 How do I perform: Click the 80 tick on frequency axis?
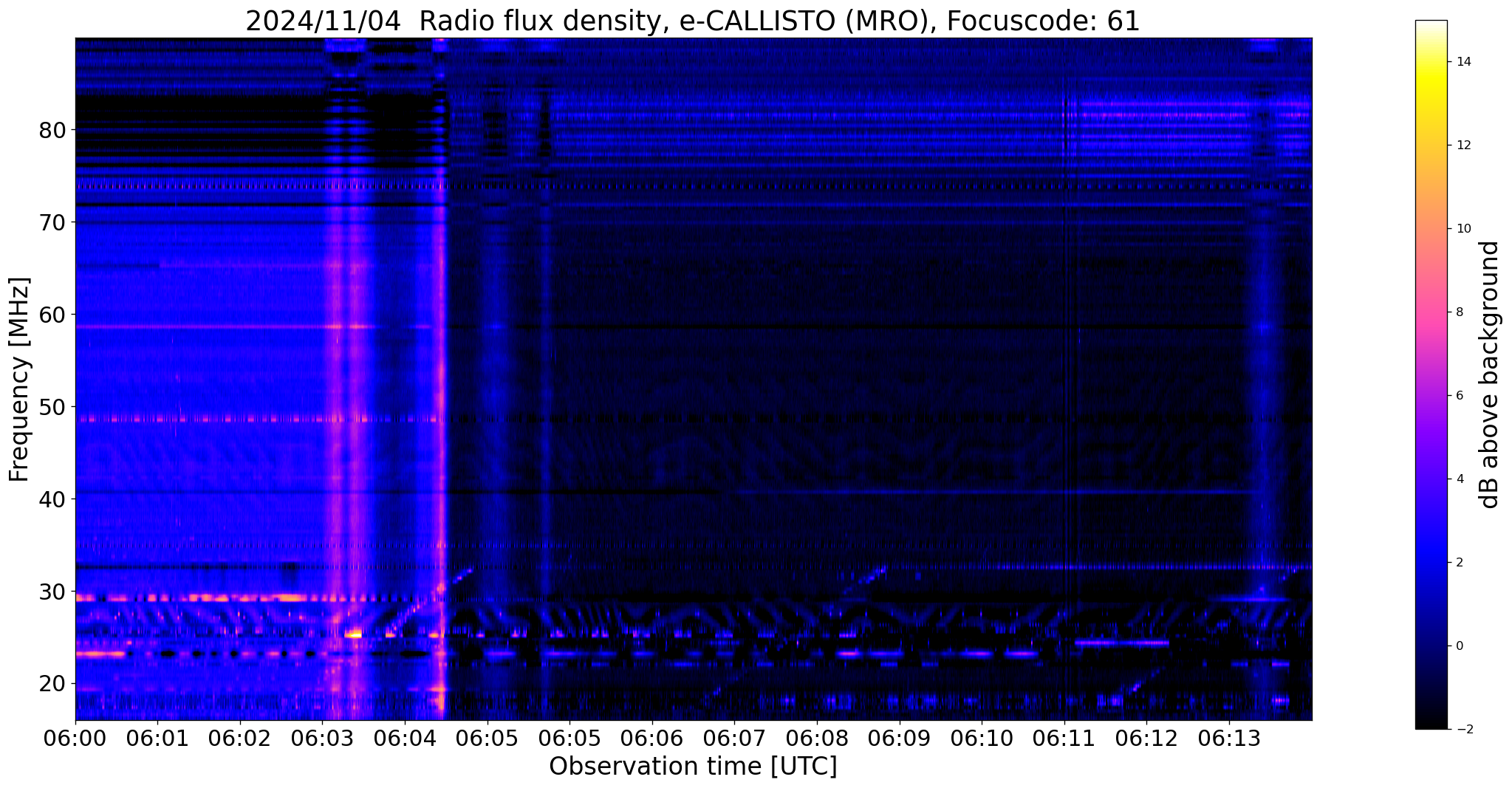(52, 130)
